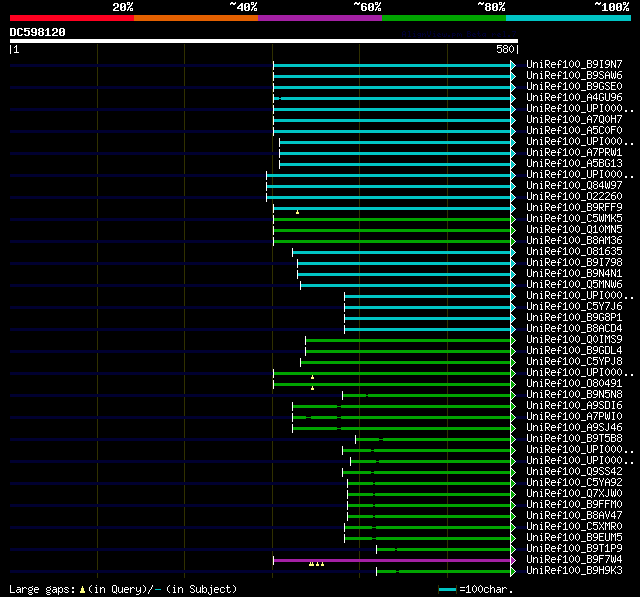Select the UniRef100_A7PWI0 label
Viewport: 640px width, 597px height.
click(x=574, y=417)
